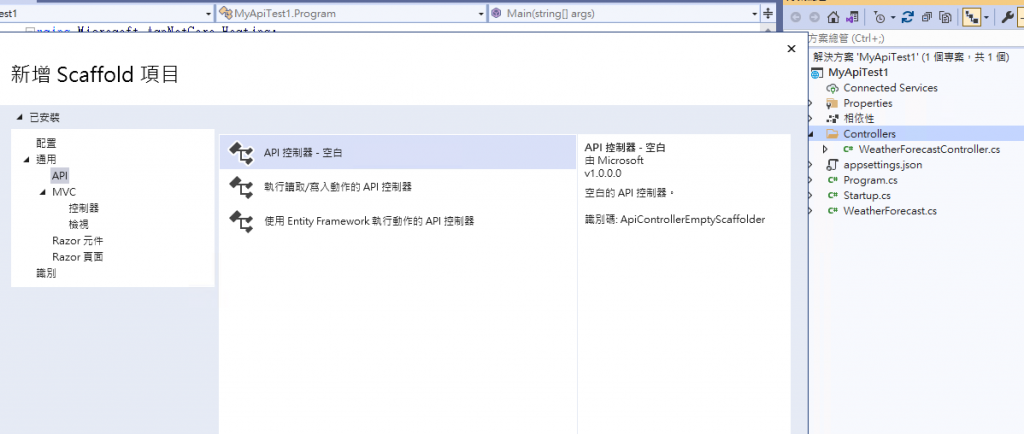Select 通用 in the category tree
This screenshot has height=434, width=1024.
click(x=46, y=159)
